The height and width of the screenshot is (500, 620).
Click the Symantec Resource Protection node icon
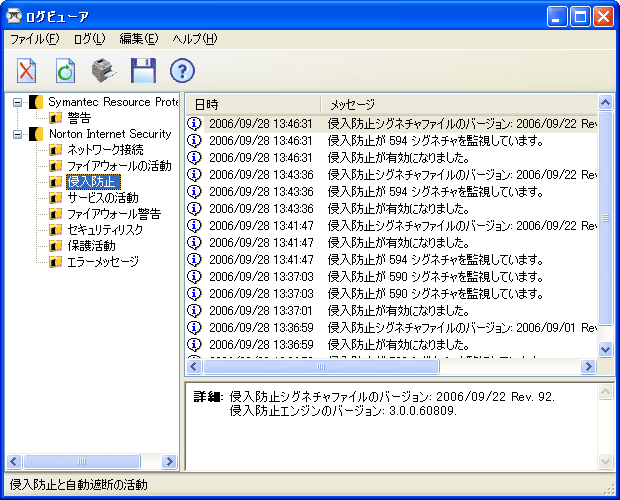click(x=36, y=102)
